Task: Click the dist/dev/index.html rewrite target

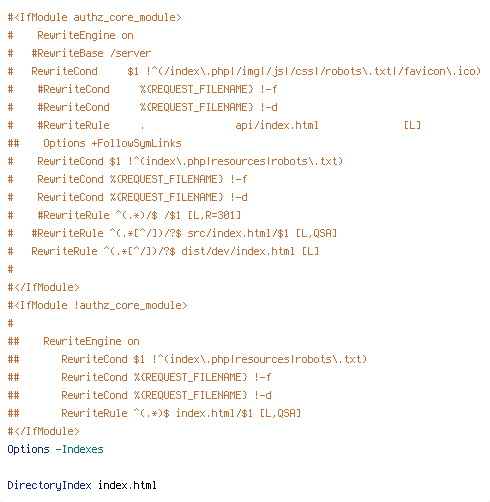Action: click(238, 251)
